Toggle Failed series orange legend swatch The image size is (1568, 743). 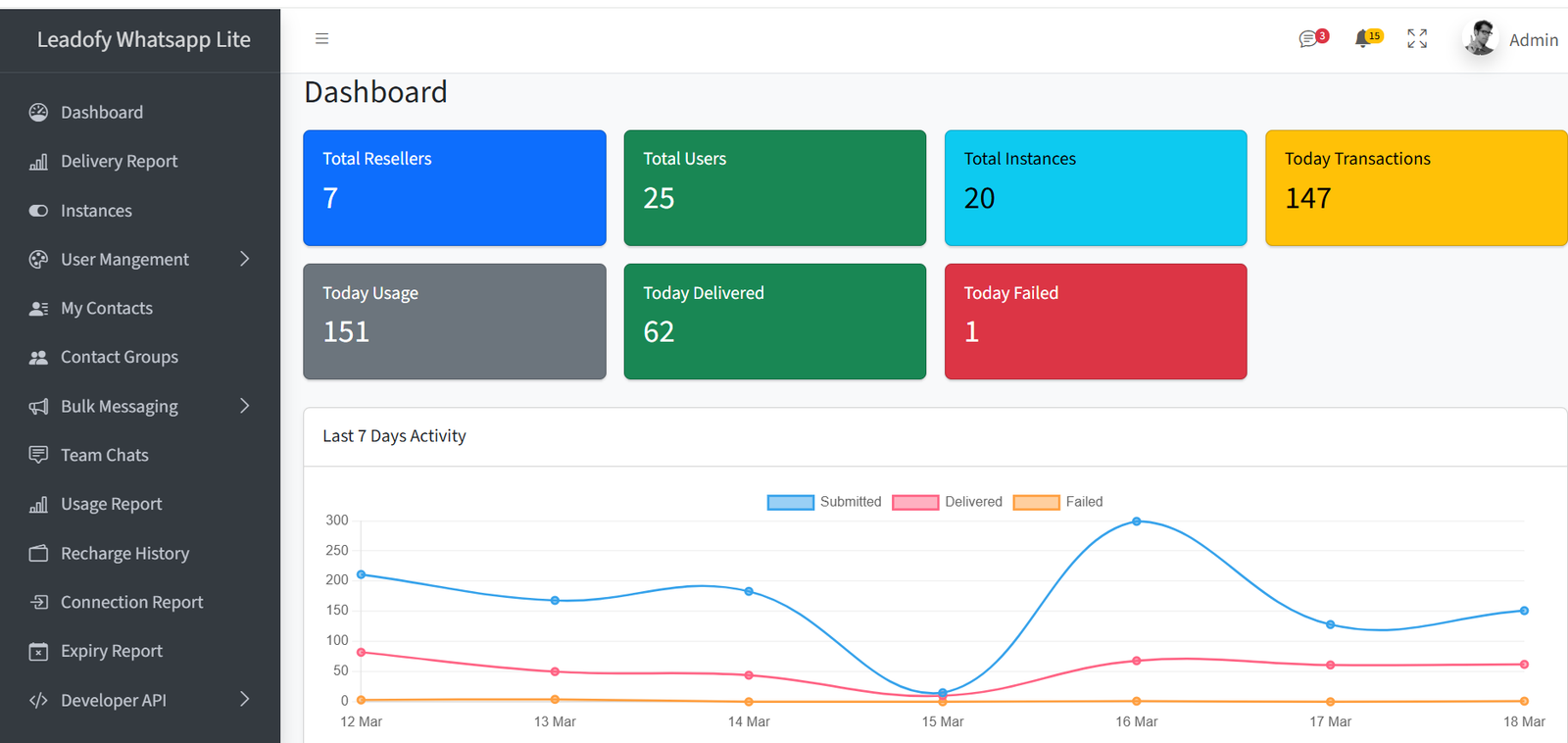[1037, 503]
